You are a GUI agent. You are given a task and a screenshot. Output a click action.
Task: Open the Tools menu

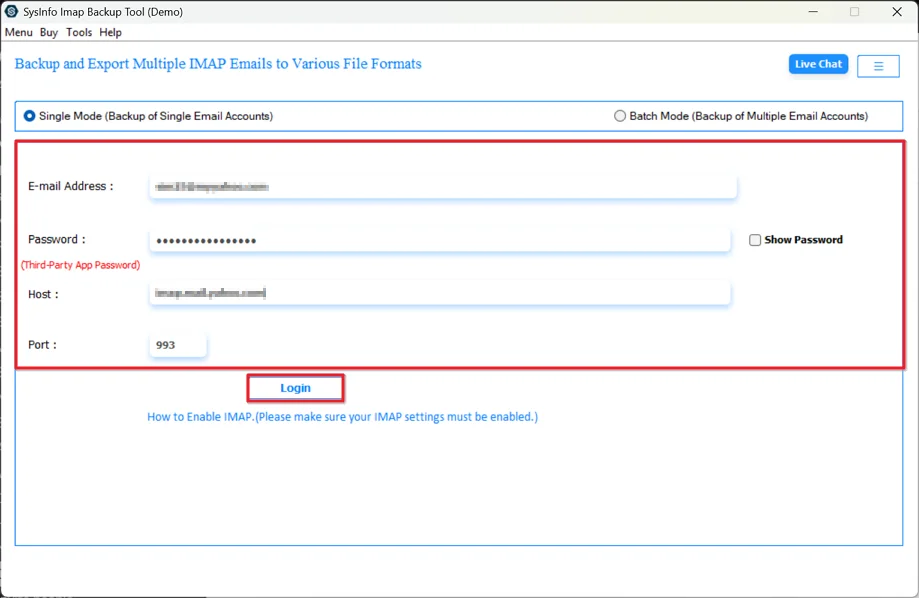[79, 32]
